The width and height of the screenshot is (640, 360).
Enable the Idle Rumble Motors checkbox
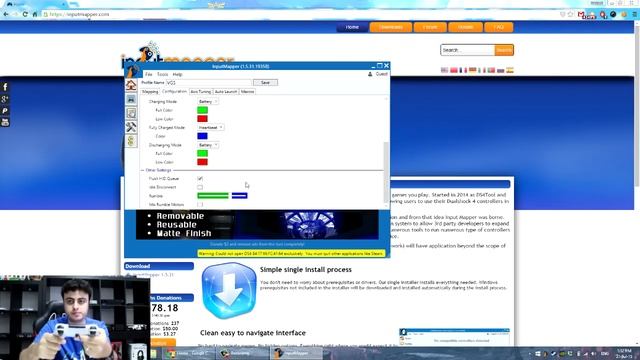pyautogui.click(x=200, y=204)
